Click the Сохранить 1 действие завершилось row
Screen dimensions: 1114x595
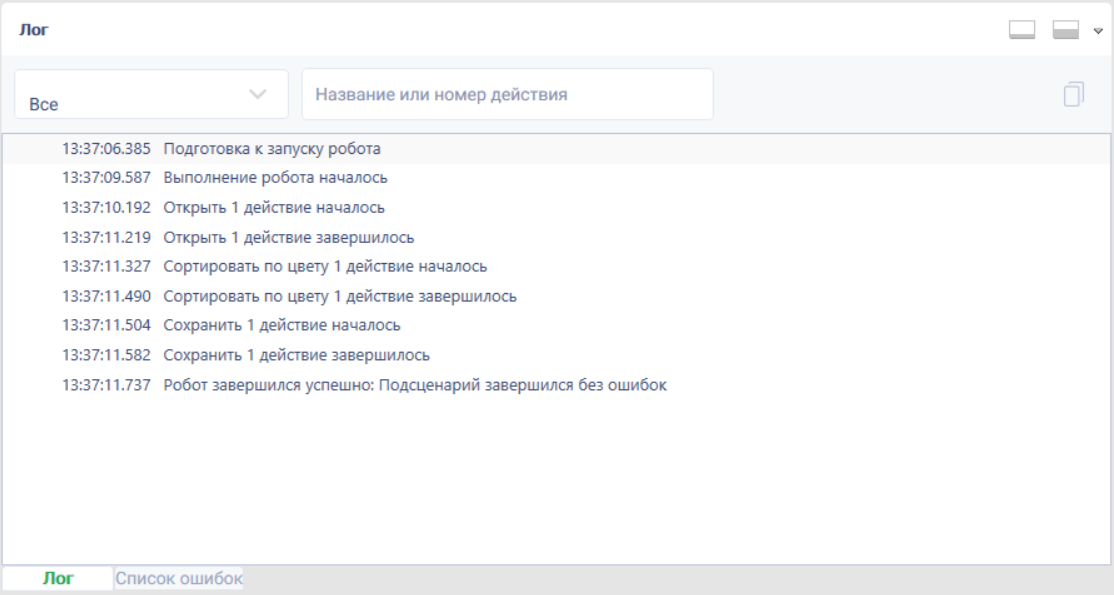coord(556,355)
